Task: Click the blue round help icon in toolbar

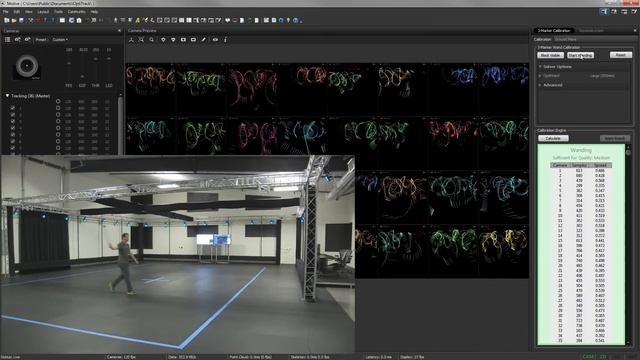Action: pos(296,20)
